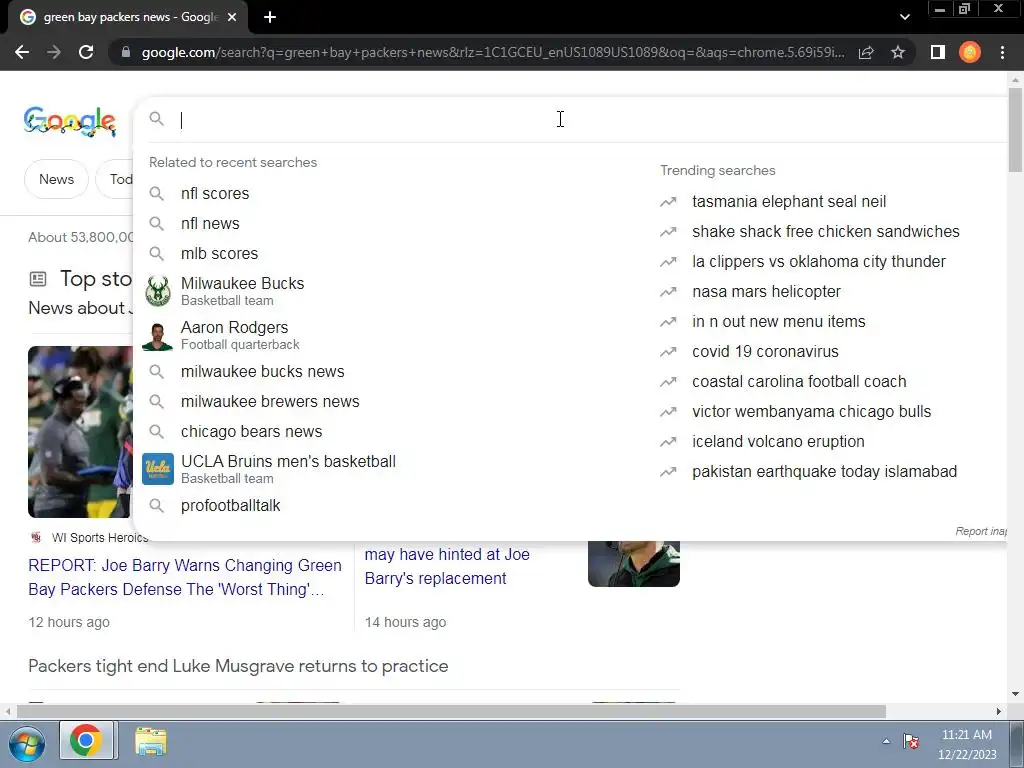This screenshot has width=1024, height=768.
Task: Click the Milwaukee Bucks logo icon
Action: tap(157, 291)
